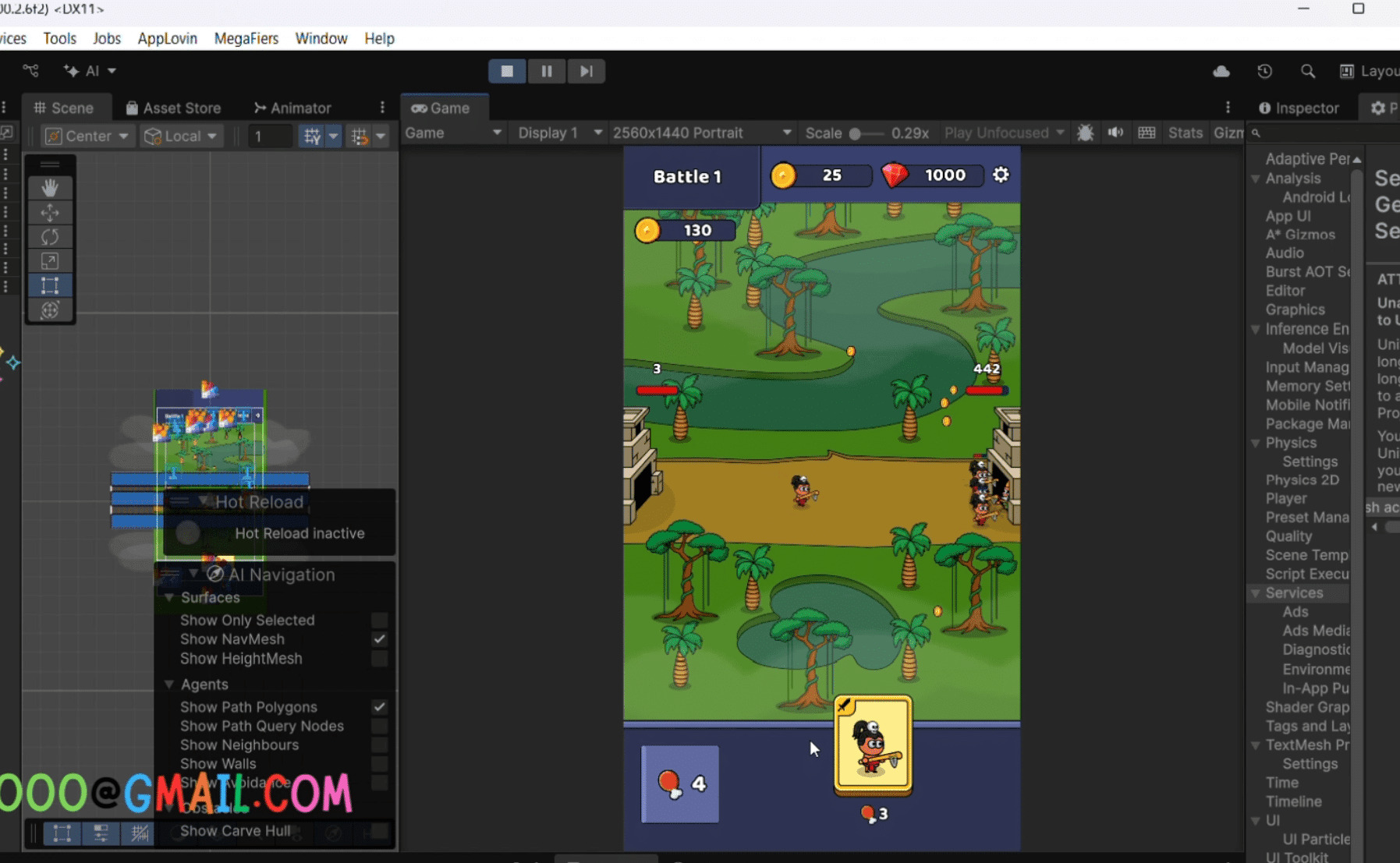The width and height of the screenshot is (1400, 863).
Task: Toggle the Hot Reload inactive indicator
Action: pyautogui.click(x=189, y=533)
